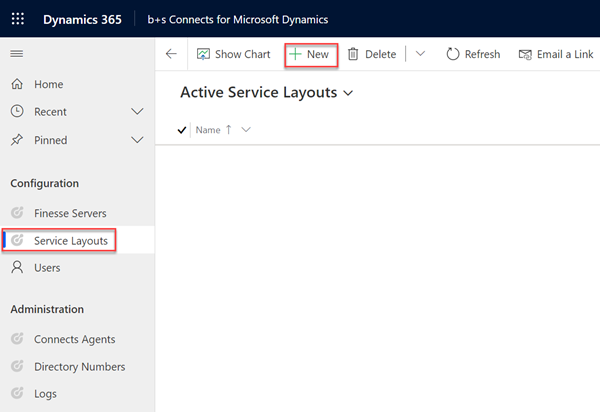
Task: Click the Connects Agents entity icon
Action: click(x=17, y=339)
